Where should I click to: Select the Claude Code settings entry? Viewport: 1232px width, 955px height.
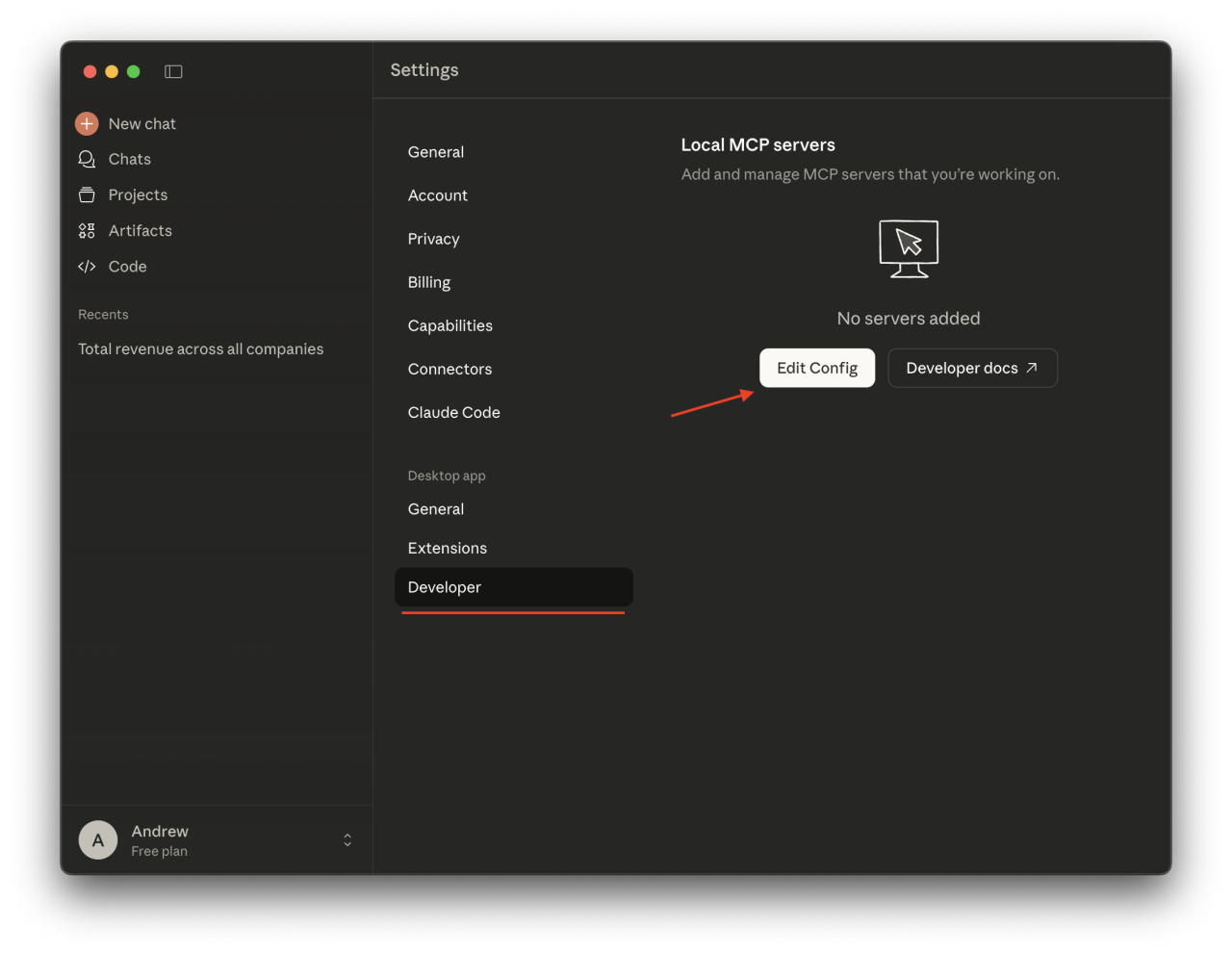tap(453, 412)
